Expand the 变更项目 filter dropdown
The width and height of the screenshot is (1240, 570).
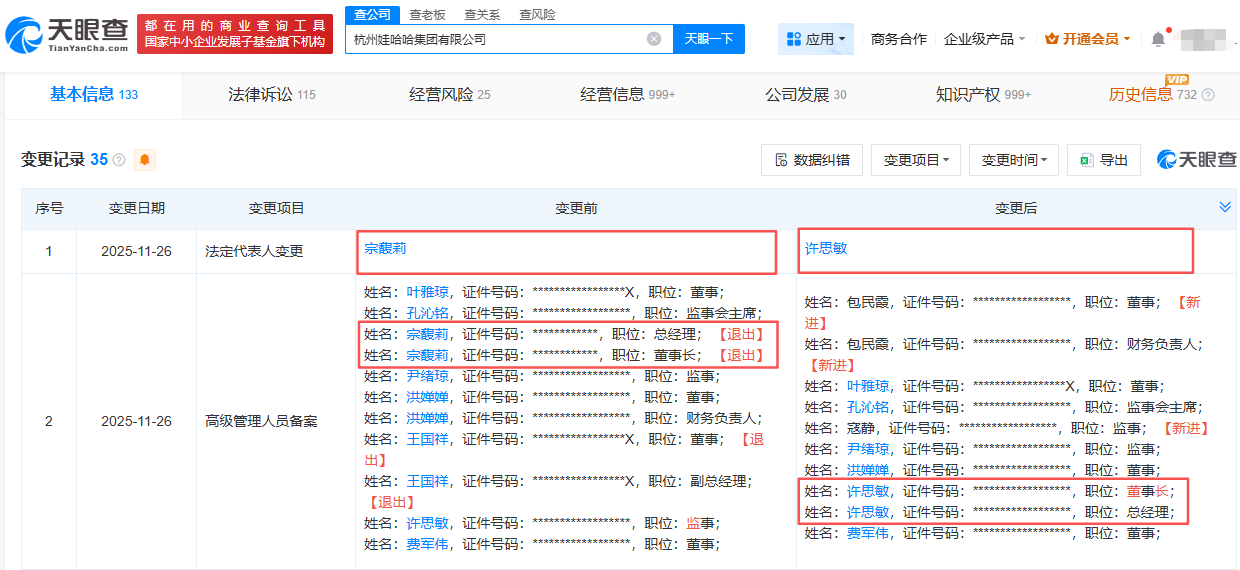click(x=916, y=160)
